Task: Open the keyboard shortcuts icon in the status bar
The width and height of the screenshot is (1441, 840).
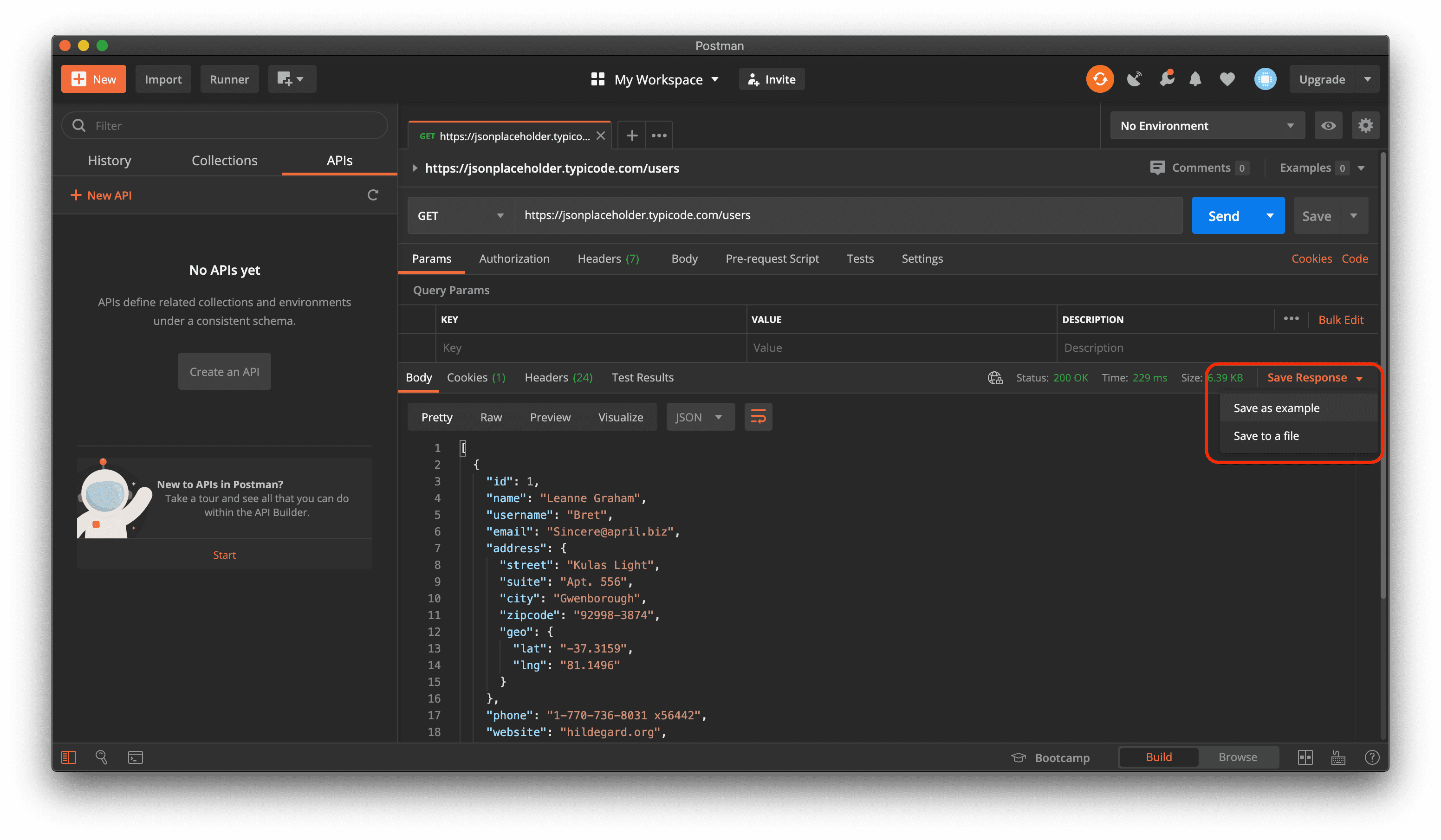Action: click(1338, 757)
